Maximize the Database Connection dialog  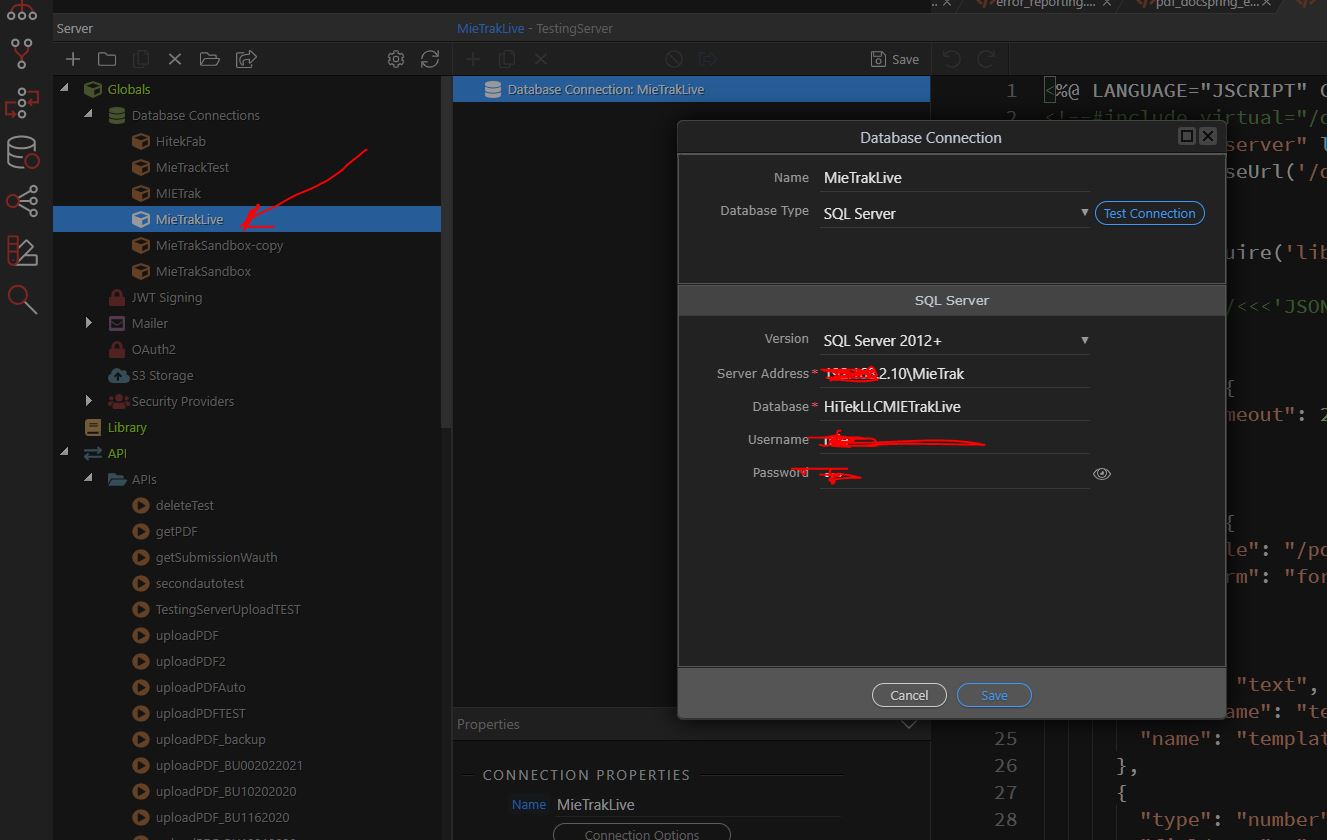(x=1187, y=136)
